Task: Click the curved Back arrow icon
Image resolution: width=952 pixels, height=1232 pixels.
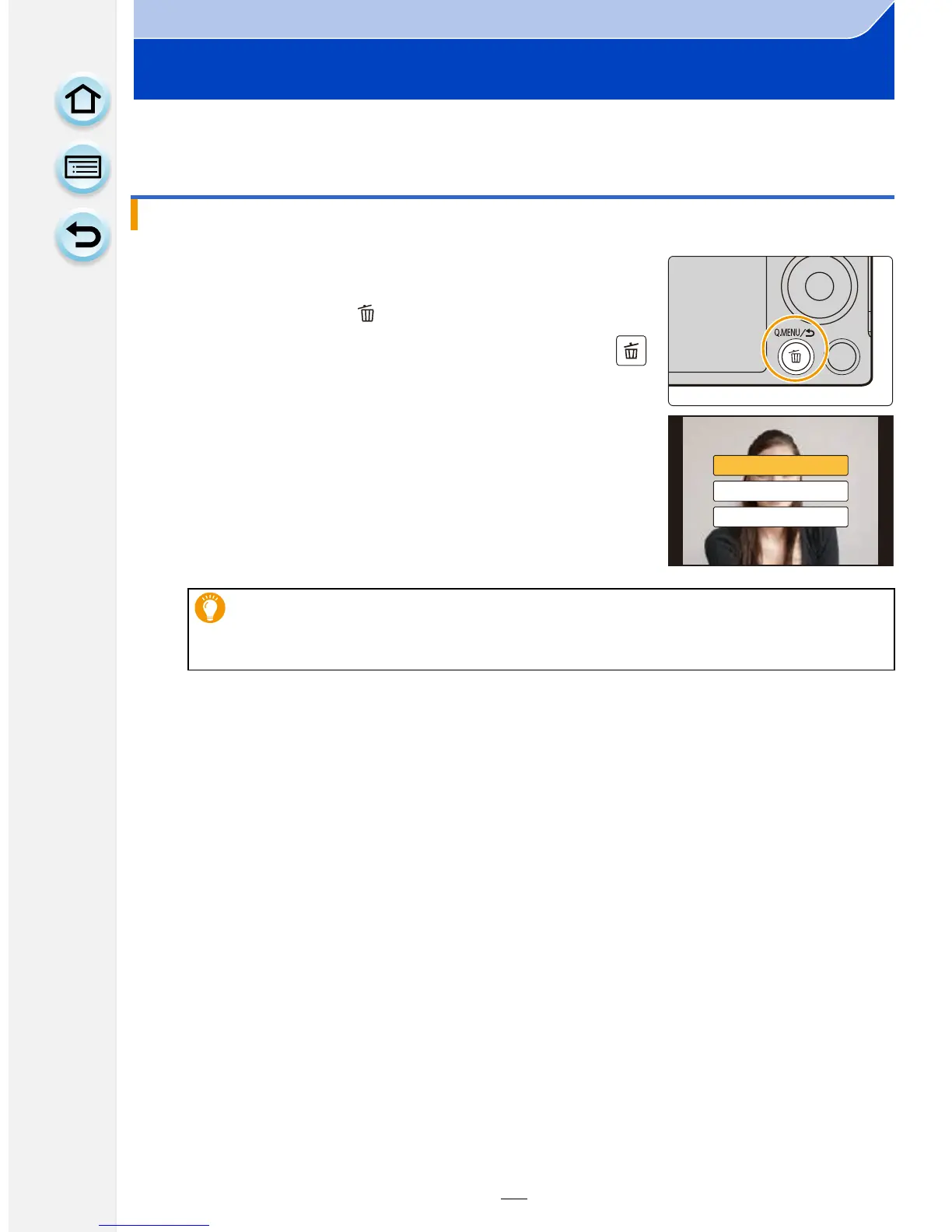Action: [x=82, y=236]
